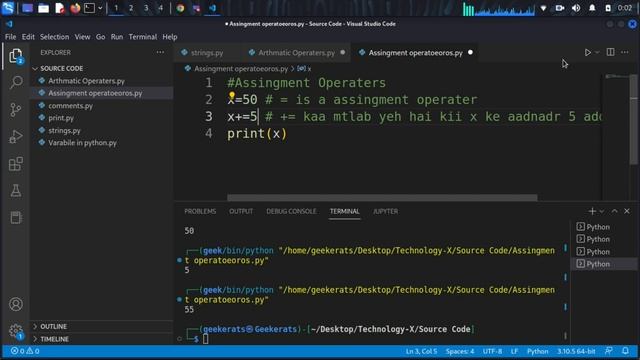Screen dimensions: 640x360
Task: Select the Assingment operatoeoros.py editor tab
Action: 415,53
